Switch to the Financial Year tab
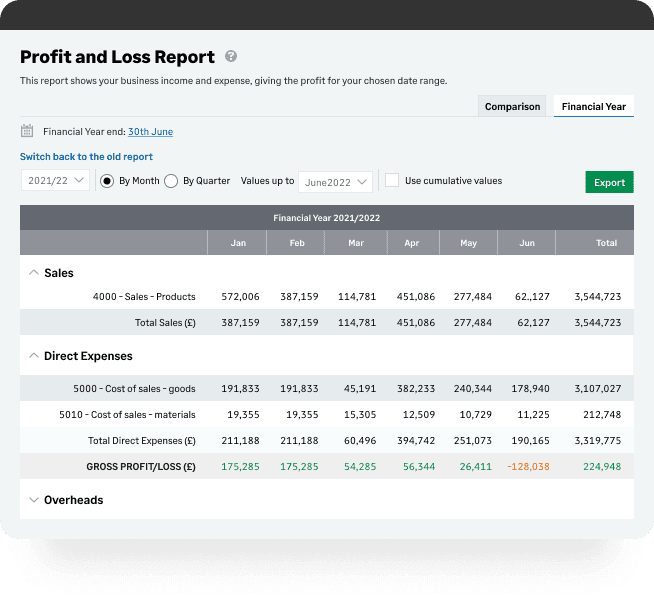The height and width of the screenshot is (603, 654). tap(594, 106)
